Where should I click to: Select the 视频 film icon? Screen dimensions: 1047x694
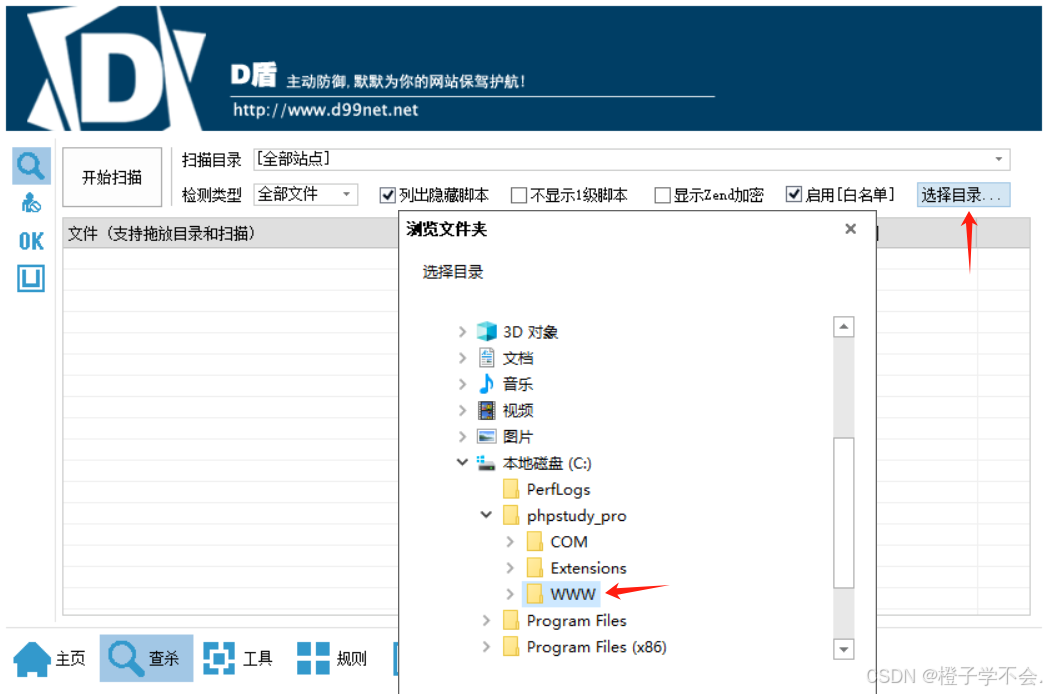coord(487,410)
